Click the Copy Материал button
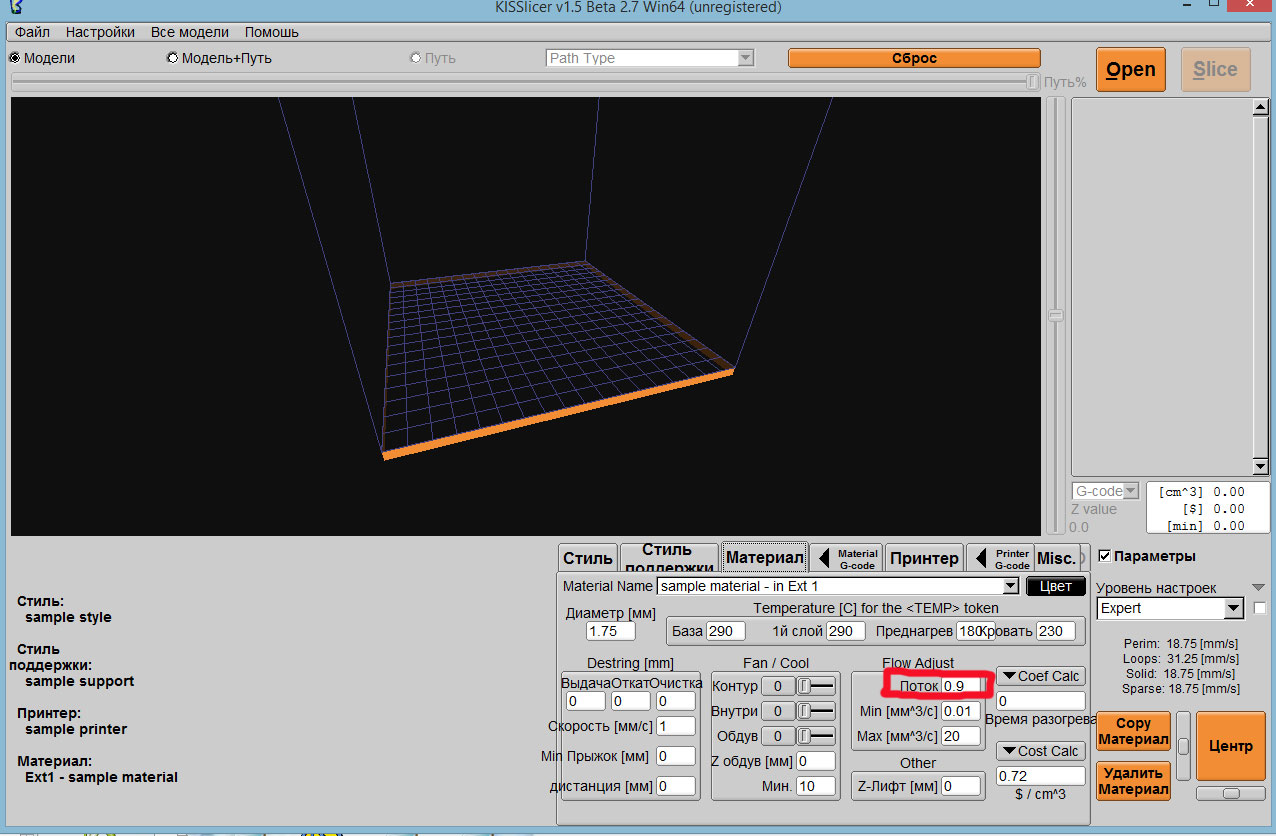 pos(1133,731)
